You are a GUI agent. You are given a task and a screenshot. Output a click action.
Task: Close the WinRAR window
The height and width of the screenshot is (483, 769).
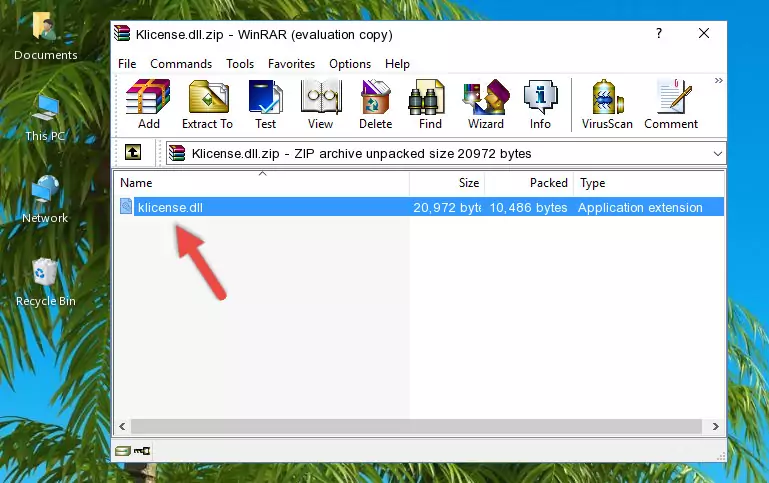coord(704,33)
